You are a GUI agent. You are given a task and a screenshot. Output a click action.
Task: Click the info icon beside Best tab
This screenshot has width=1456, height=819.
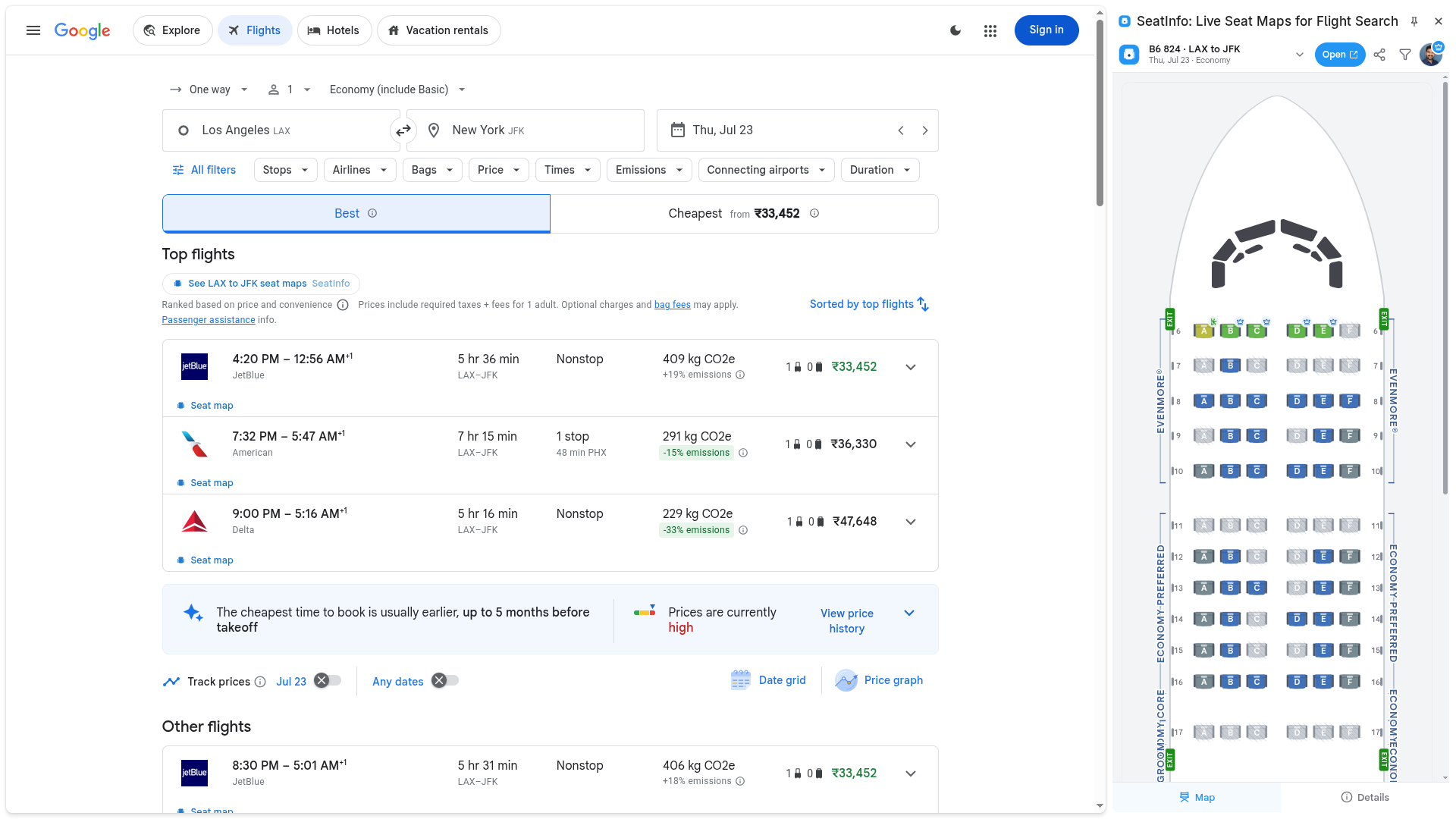[x=372, y=213]
